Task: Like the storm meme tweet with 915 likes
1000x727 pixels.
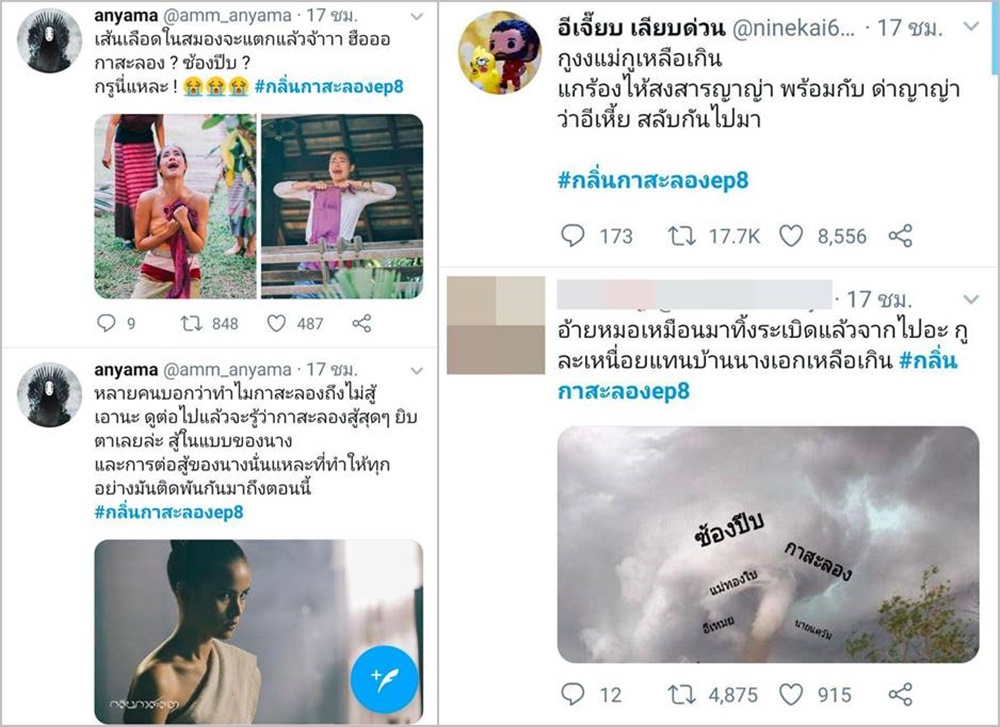Action: pyautogui.click(x=791, y=694)
